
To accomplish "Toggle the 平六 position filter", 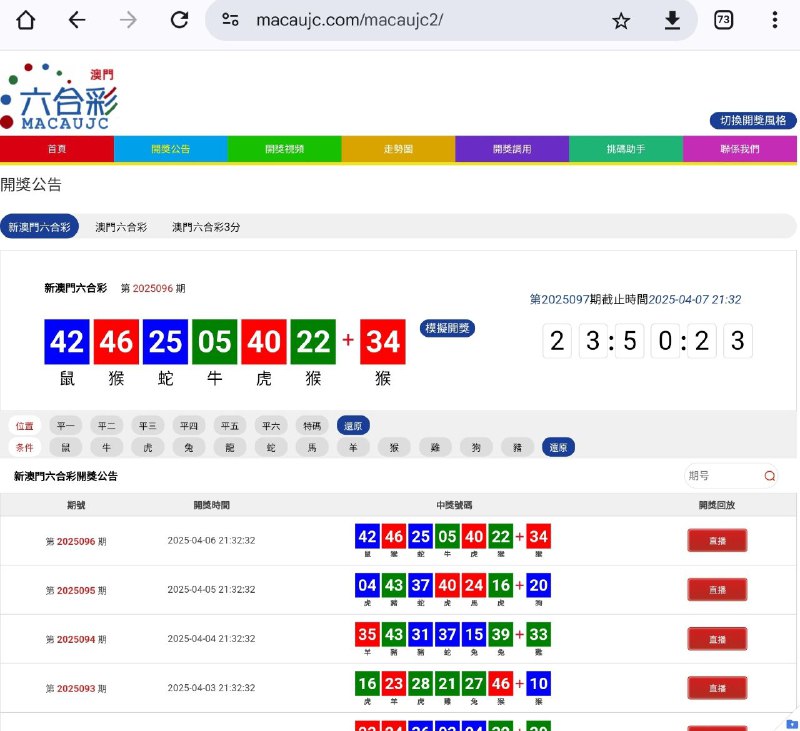I will click(x=271, y=425).
